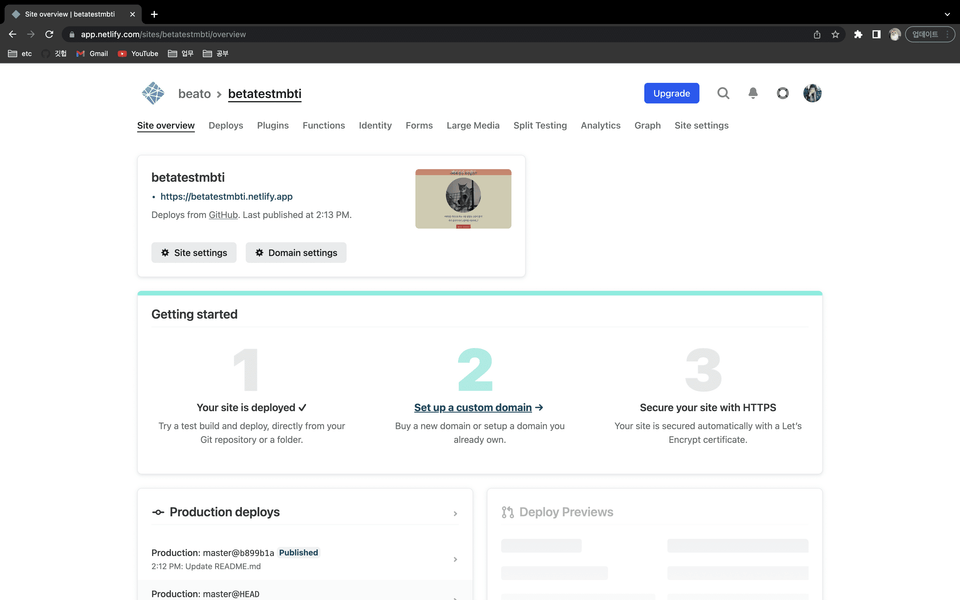The height and width of the screenshot is (600, 960).
Task: Open the Chrome profile avatar
Action: (x=894, y=34)
